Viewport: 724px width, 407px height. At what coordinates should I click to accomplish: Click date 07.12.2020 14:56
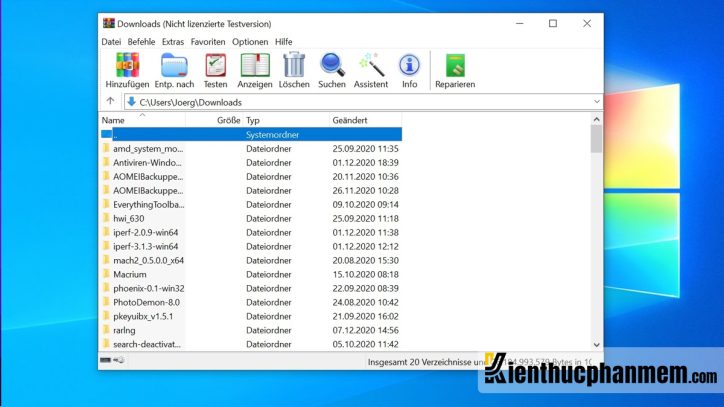pyautogui.click(x=365, y=330)
